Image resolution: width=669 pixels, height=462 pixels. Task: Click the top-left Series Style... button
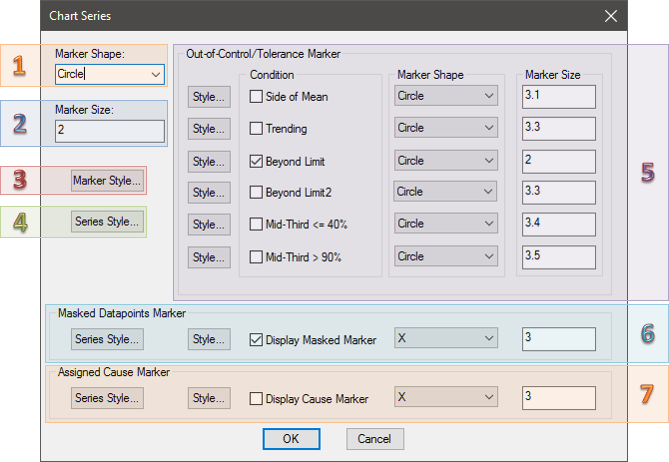[107, 222]
